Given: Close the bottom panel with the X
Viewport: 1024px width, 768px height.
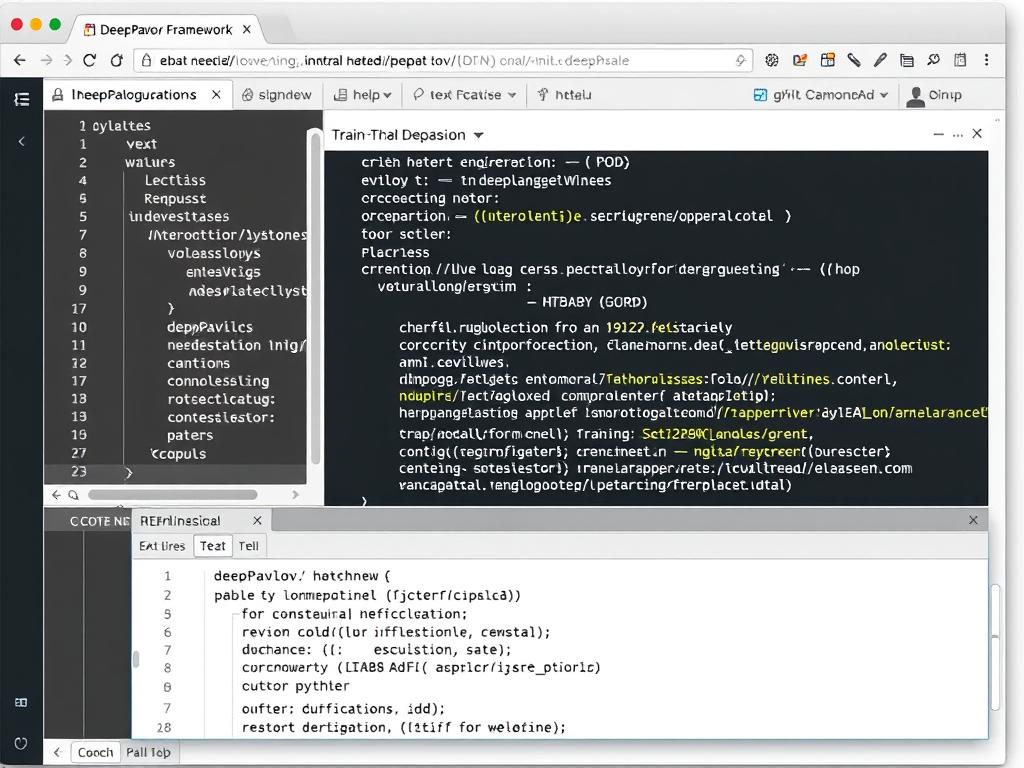Looking at the screenshot, I should (973, 520).
